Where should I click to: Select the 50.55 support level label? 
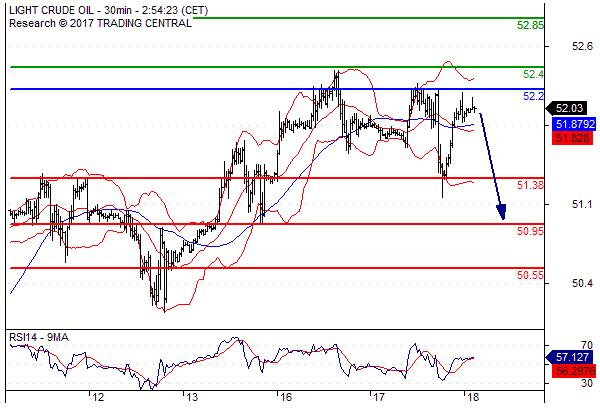[530, 275]
